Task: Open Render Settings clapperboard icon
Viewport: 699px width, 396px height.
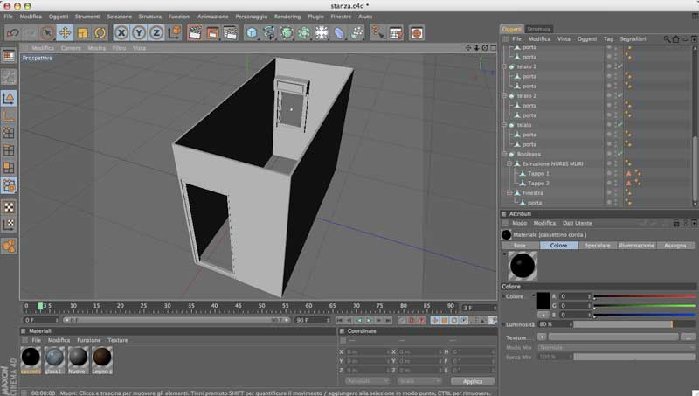Action: (x=230, y=33)
